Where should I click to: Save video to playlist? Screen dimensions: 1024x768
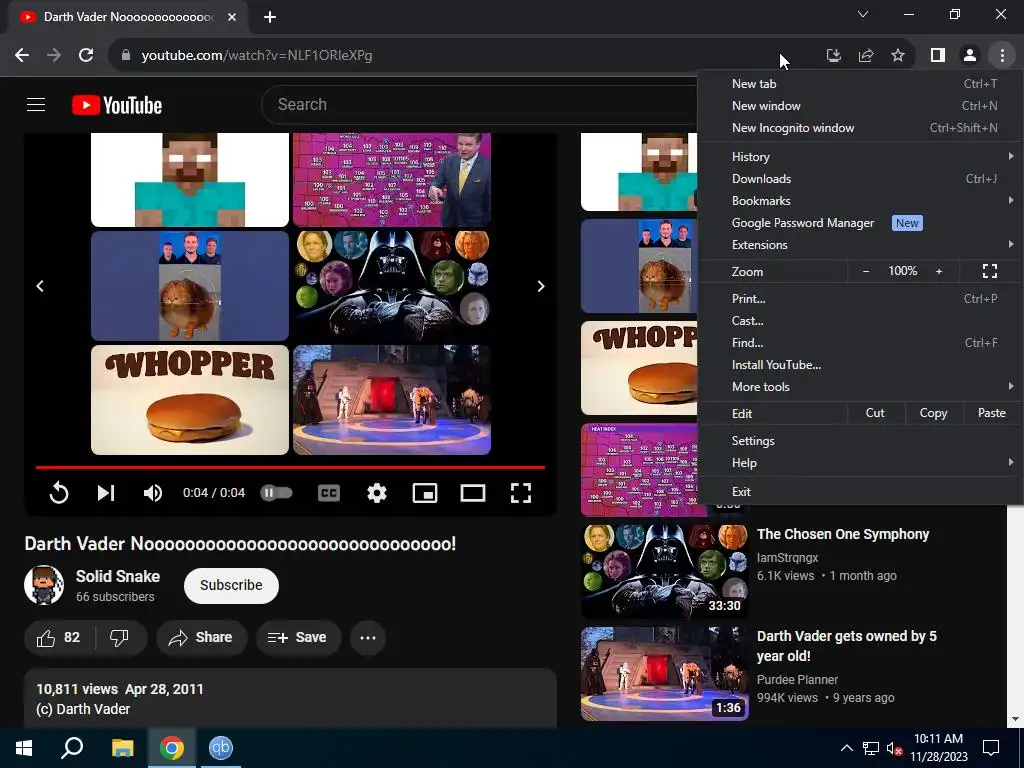[298, 637]
